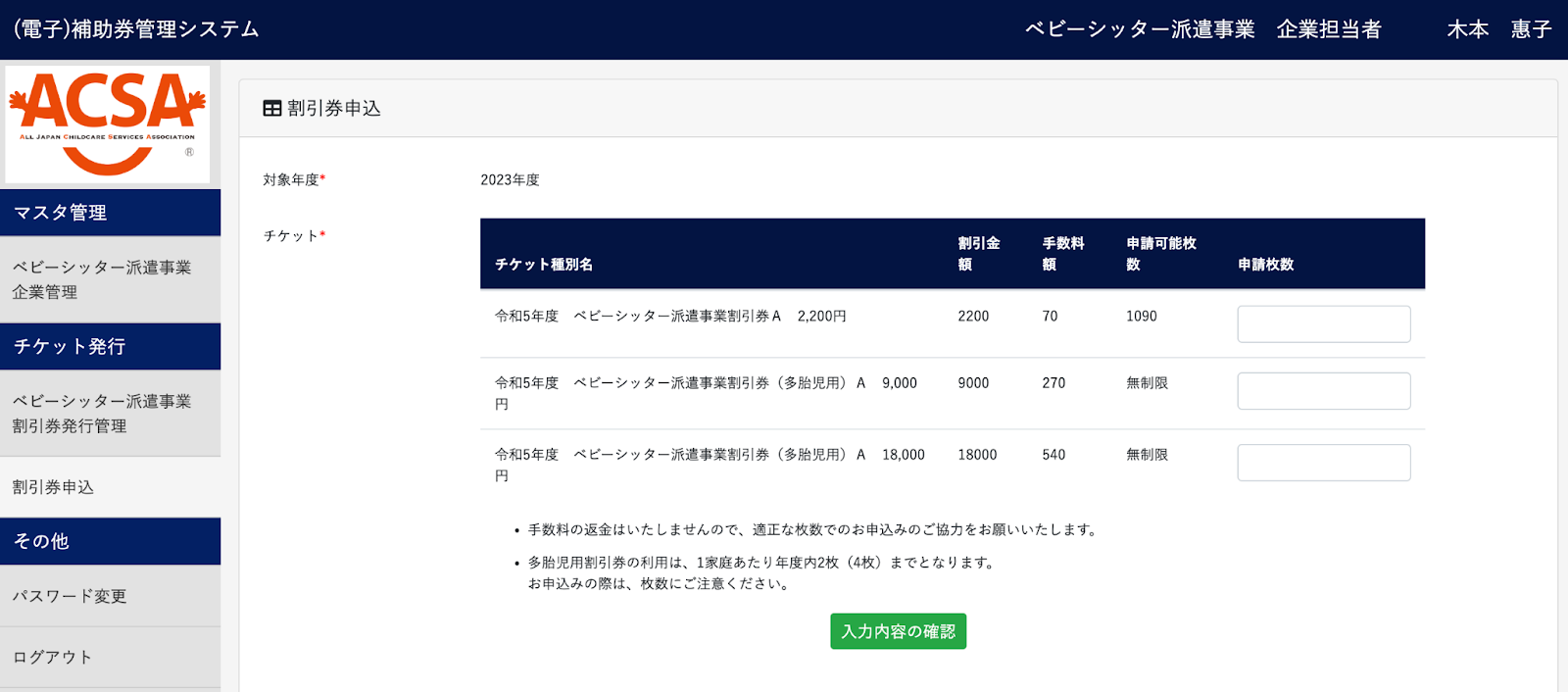Screen dimensions: 1568x692
Task: Click the チケット発行 section header
Action: 110,346
